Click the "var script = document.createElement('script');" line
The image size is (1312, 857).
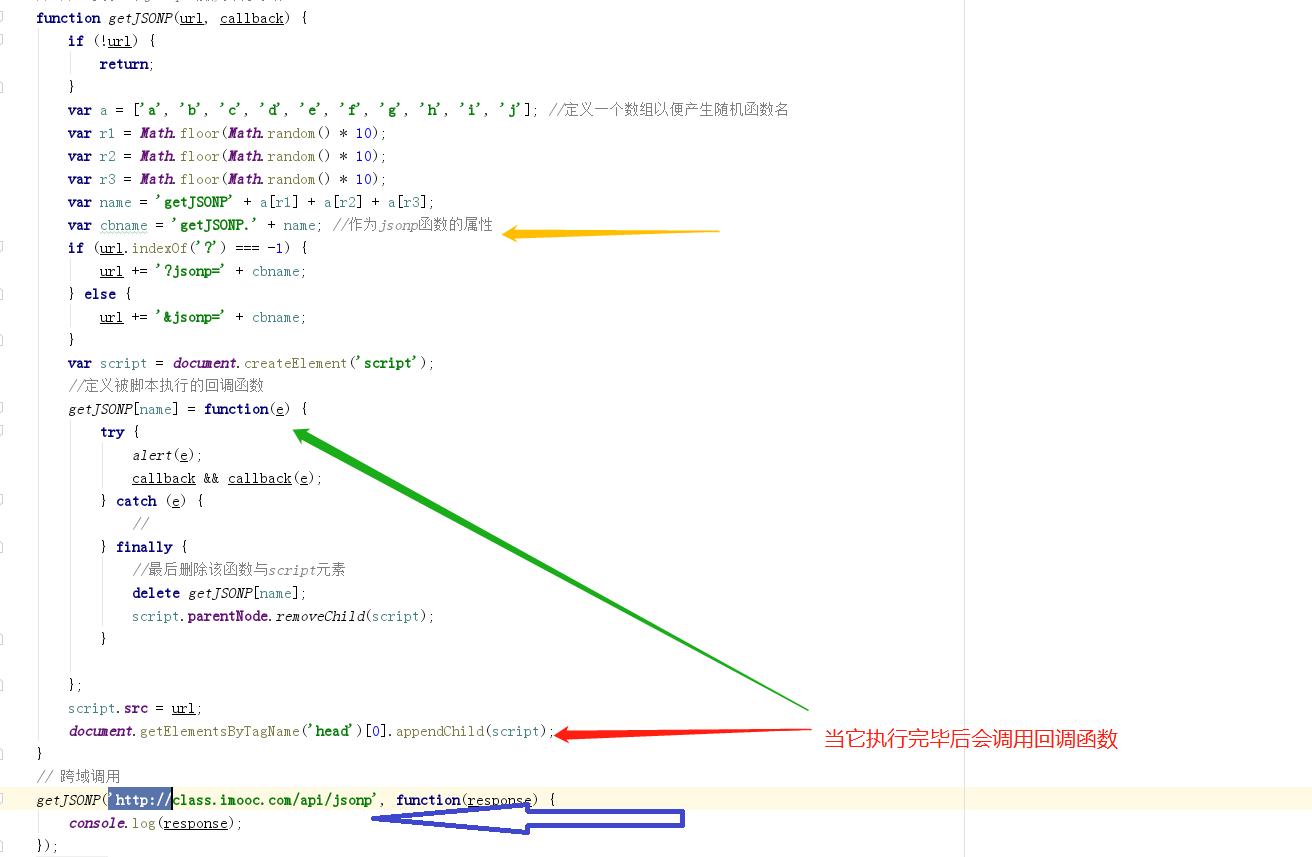(x=252, y=363)
